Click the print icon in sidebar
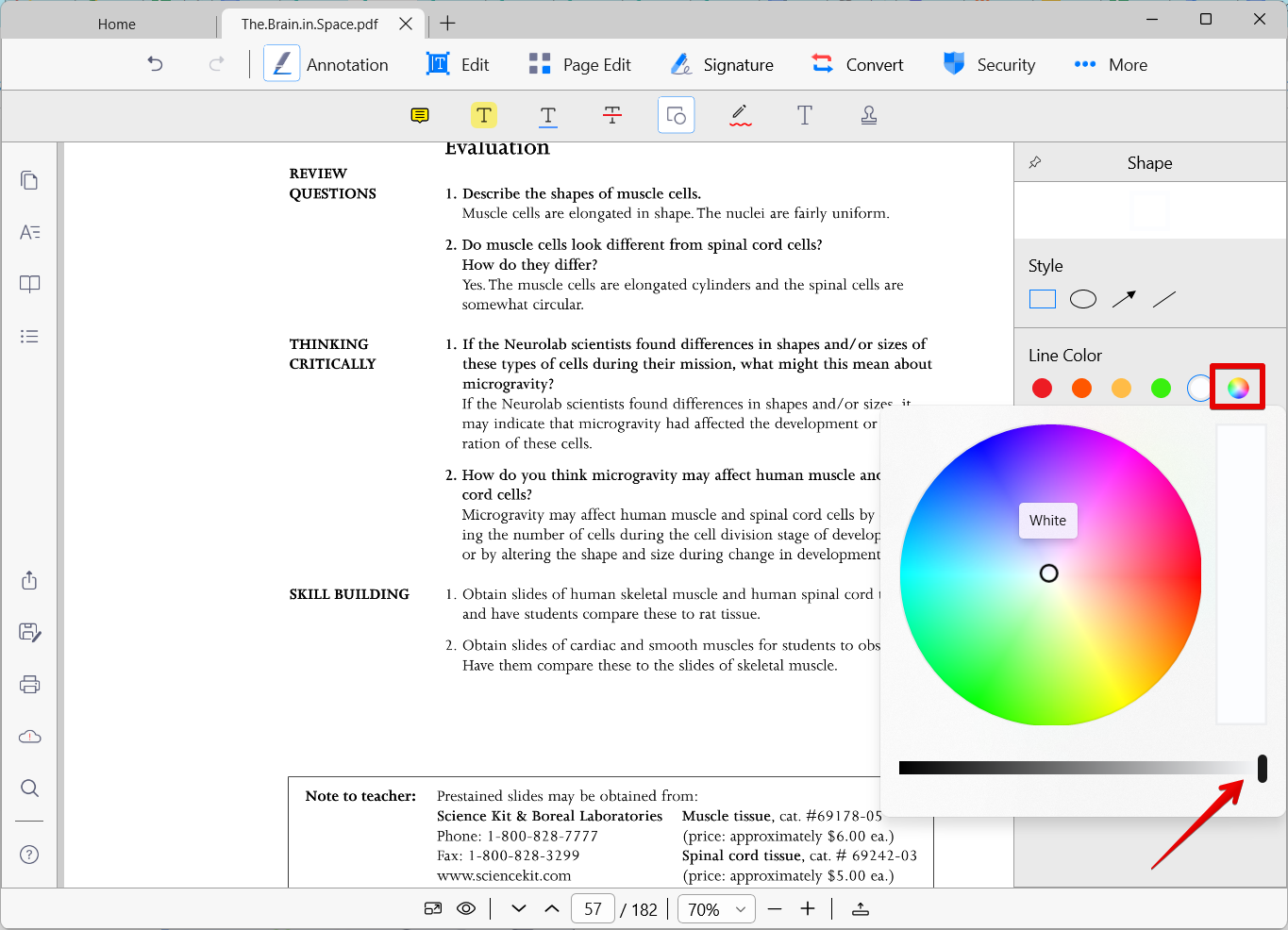 30,684
